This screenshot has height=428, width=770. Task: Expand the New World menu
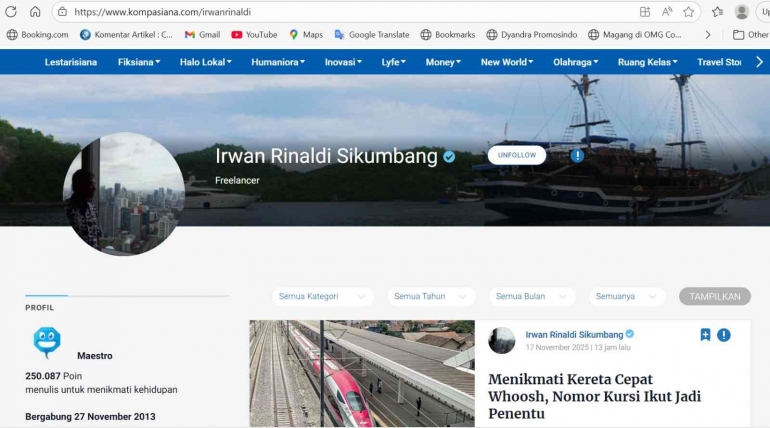click(507, 62)
